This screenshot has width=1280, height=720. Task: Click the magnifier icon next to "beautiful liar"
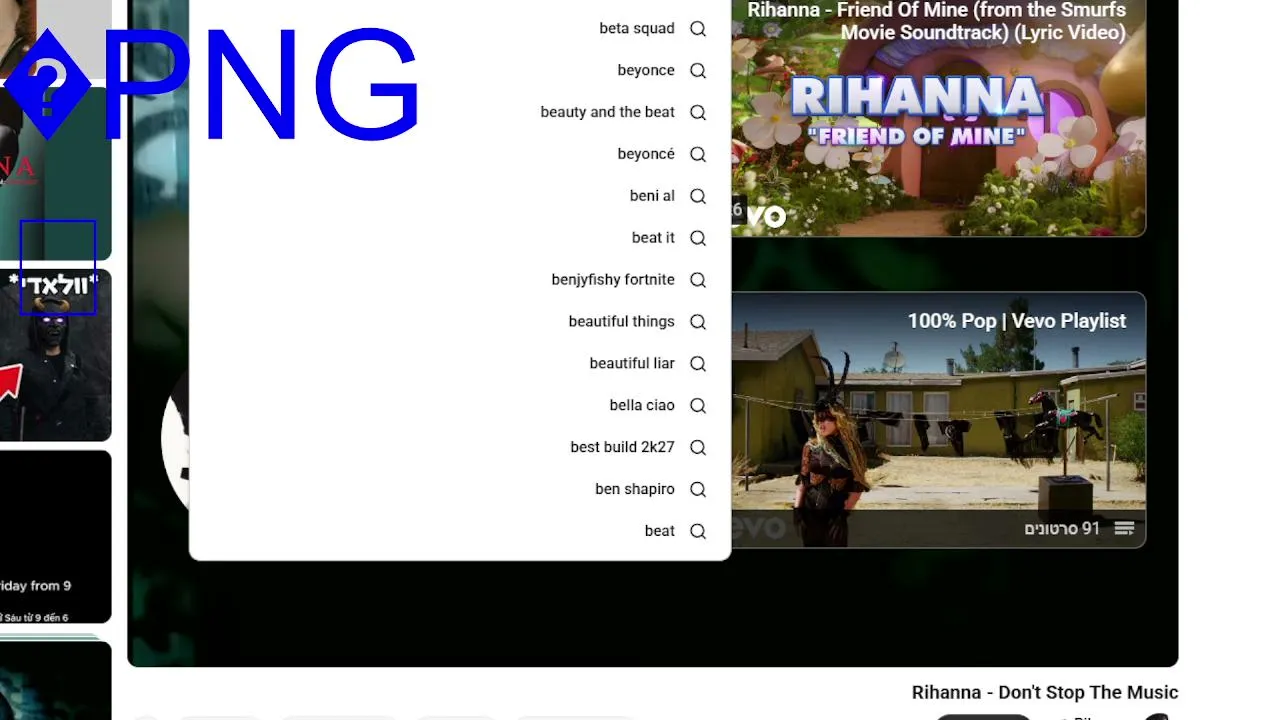[x=698, y=364]
